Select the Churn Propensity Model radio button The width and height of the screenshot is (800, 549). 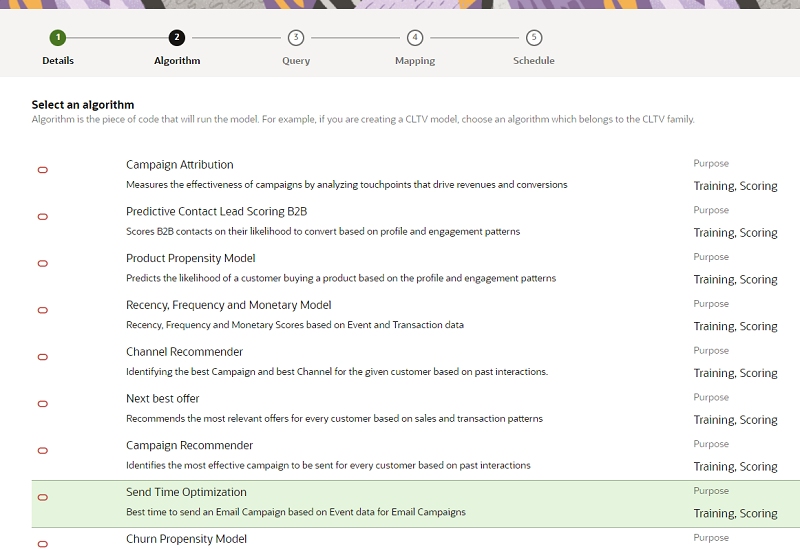42,543
